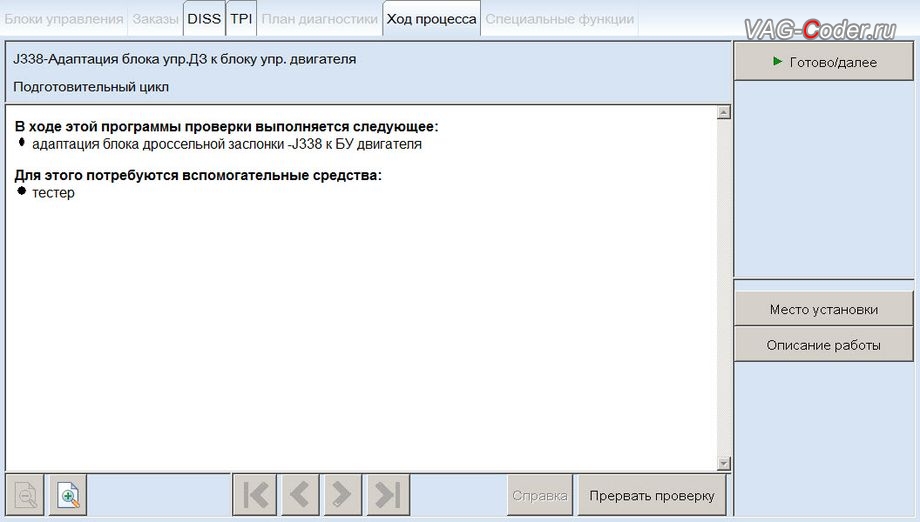Open the Заказы tab
Screen dimensions: 920x522
[x=155, y=19]
